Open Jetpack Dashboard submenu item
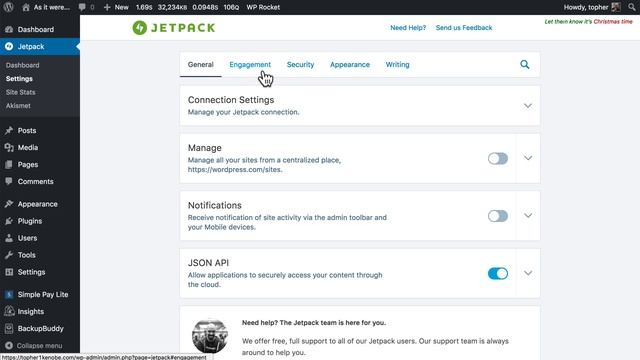640x360 pixels. pos(22,65)
